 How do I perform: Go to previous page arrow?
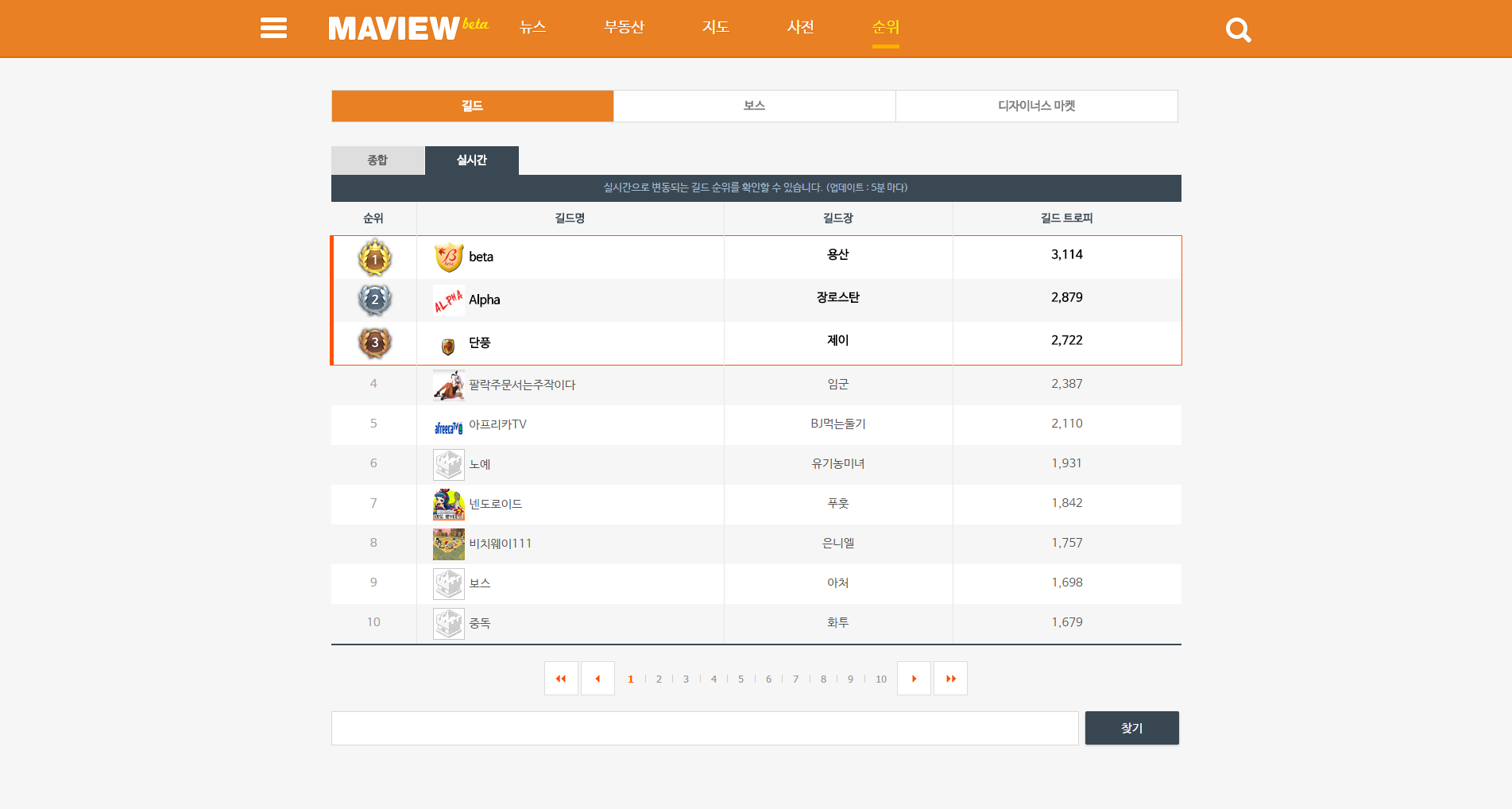point(597,679)
